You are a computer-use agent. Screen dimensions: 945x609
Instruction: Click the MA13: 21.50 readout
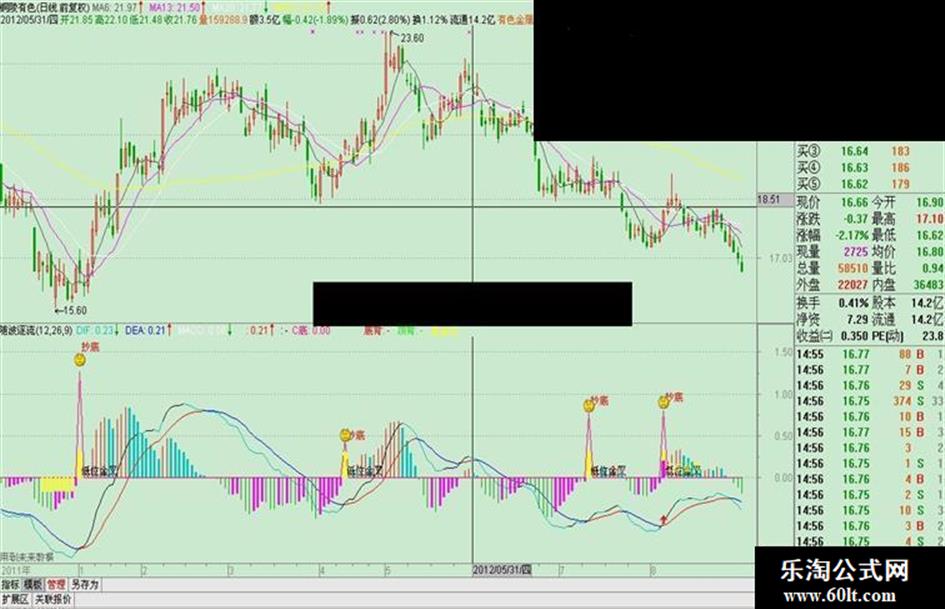(x=175, y=8)
